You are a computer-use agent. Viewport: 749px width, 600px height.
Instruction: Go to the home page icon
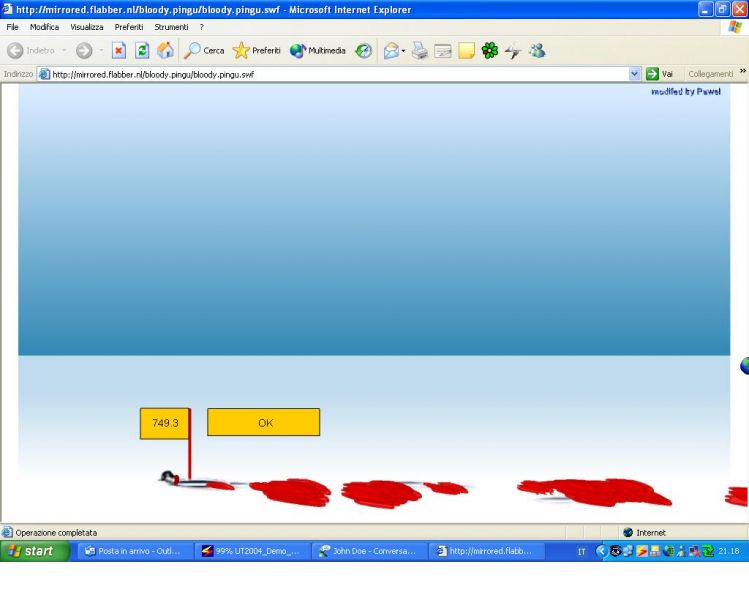(x=165, y=51)
